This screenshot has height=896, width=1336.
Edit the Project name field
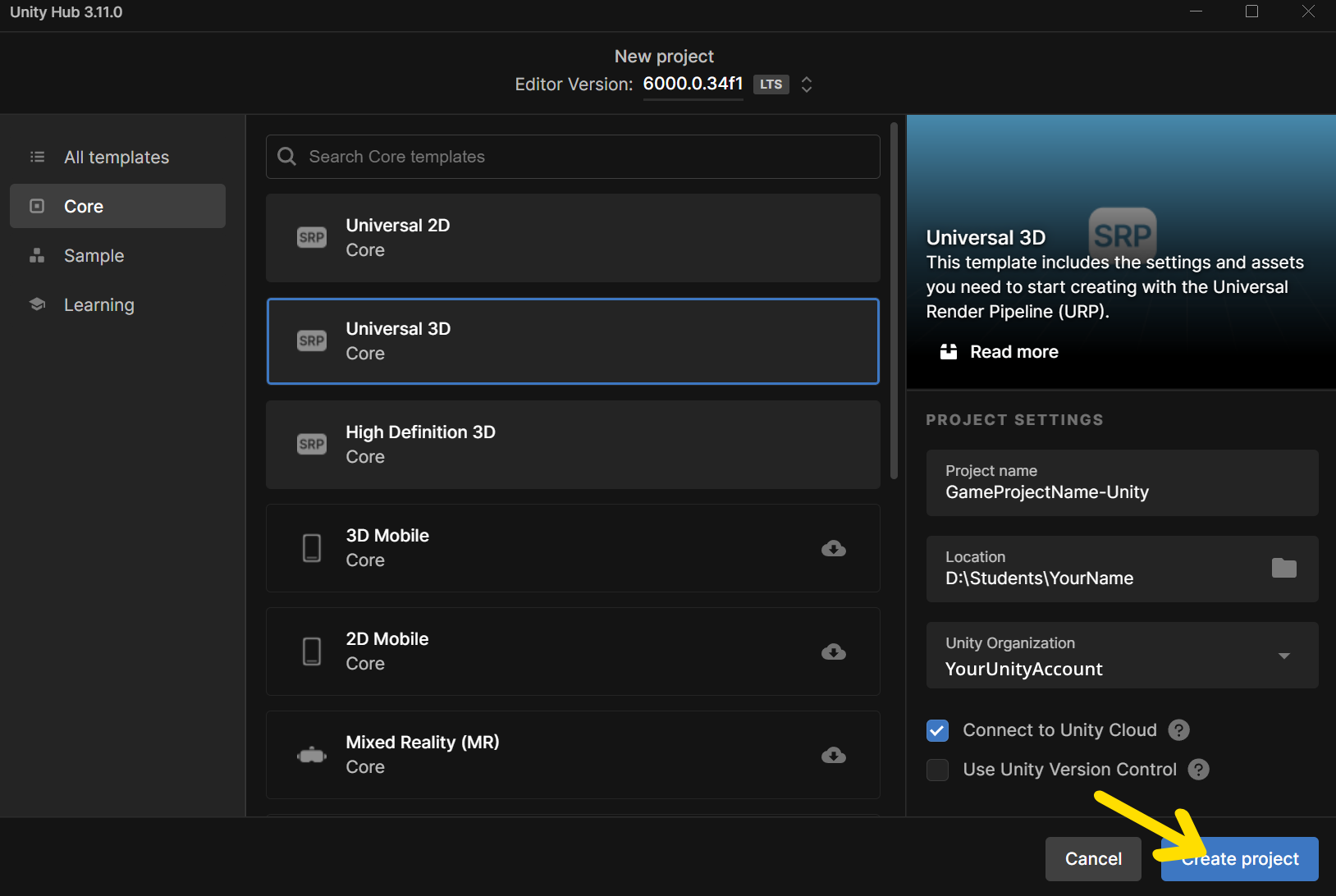1123,483
